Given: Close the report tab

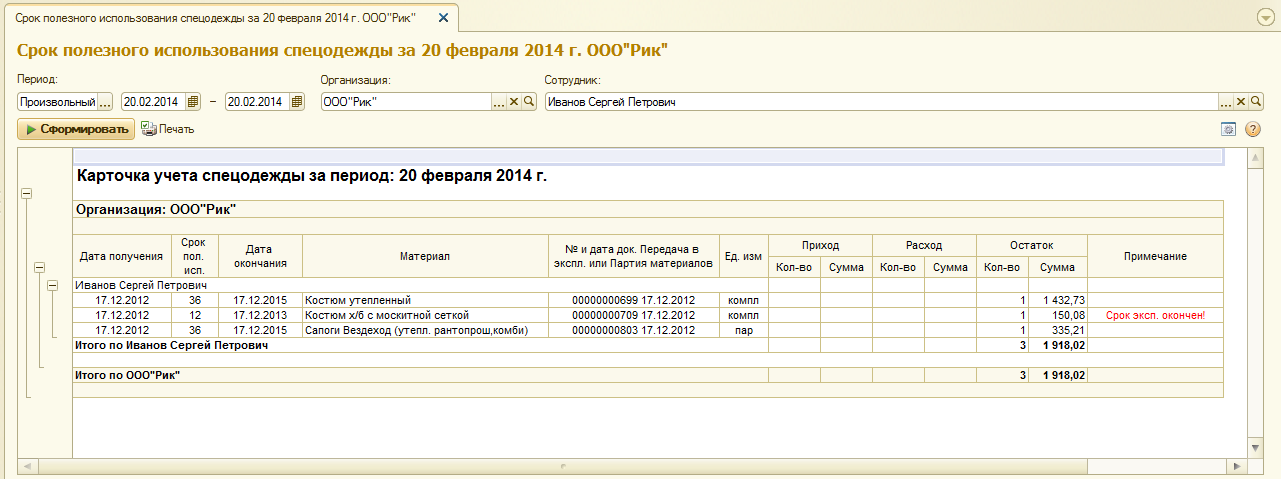Looking at the screenshot, I should [x=443, y=18].
